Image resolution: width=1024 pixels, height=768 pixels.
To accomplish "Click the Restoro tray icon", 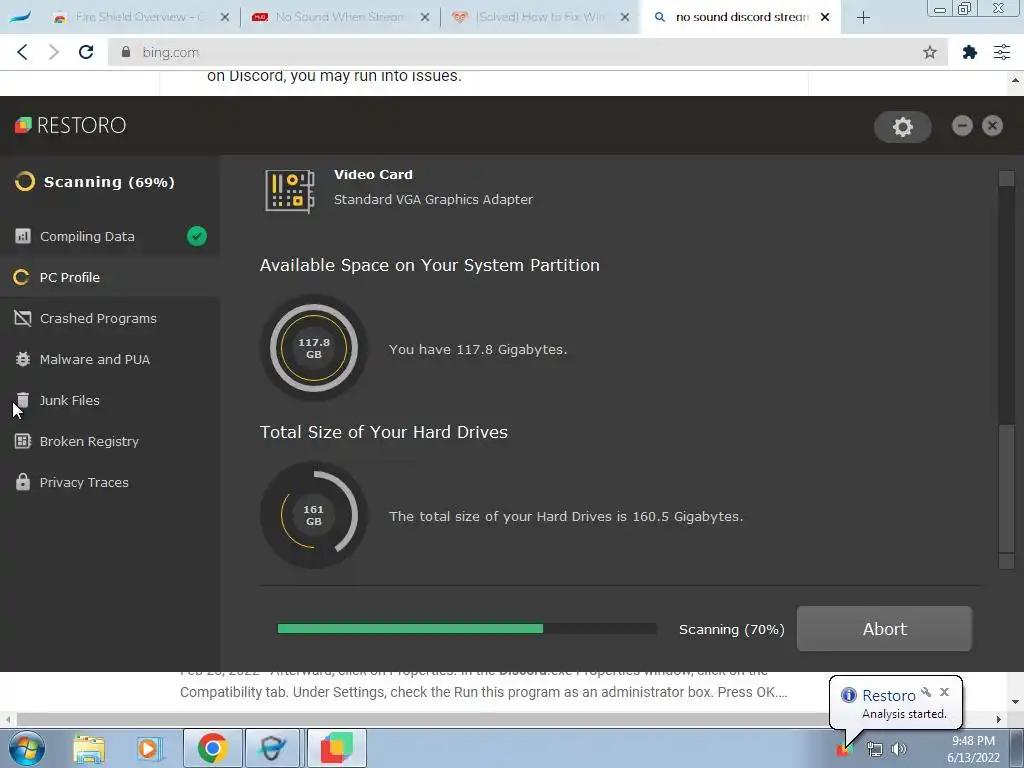I will tap(844, 750).
